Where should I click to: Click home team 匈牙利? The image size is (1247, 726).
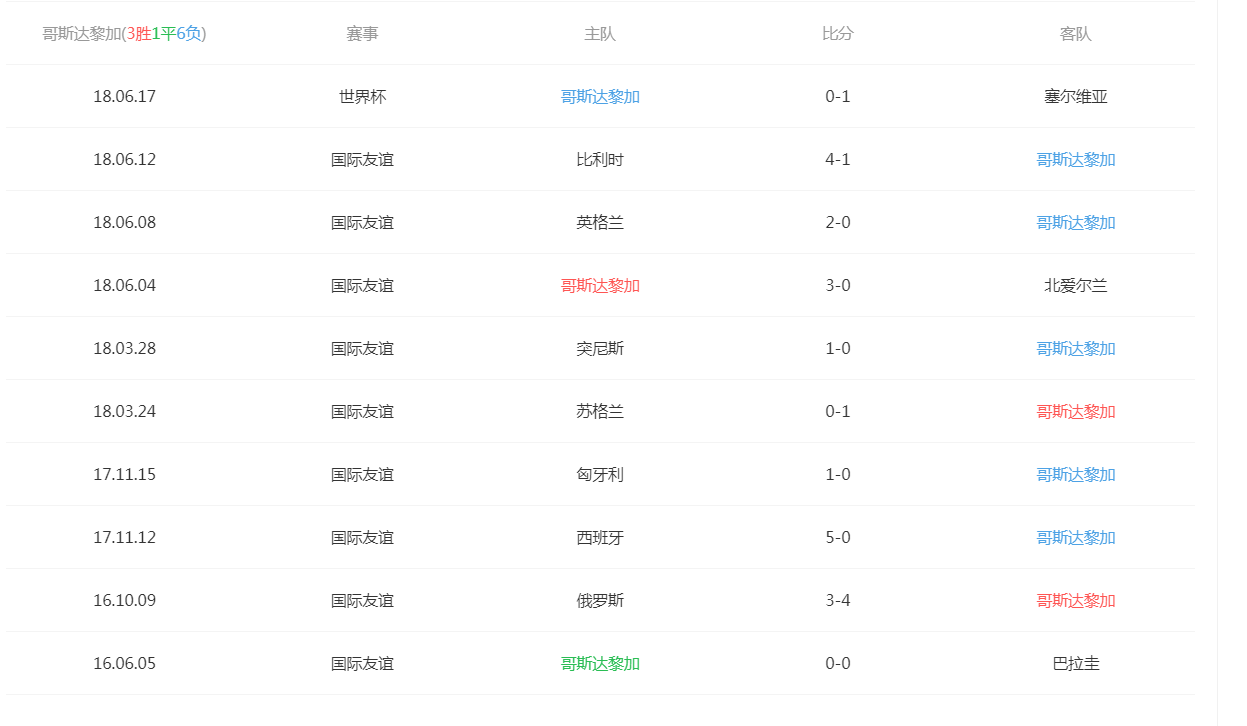click(600, 475)
